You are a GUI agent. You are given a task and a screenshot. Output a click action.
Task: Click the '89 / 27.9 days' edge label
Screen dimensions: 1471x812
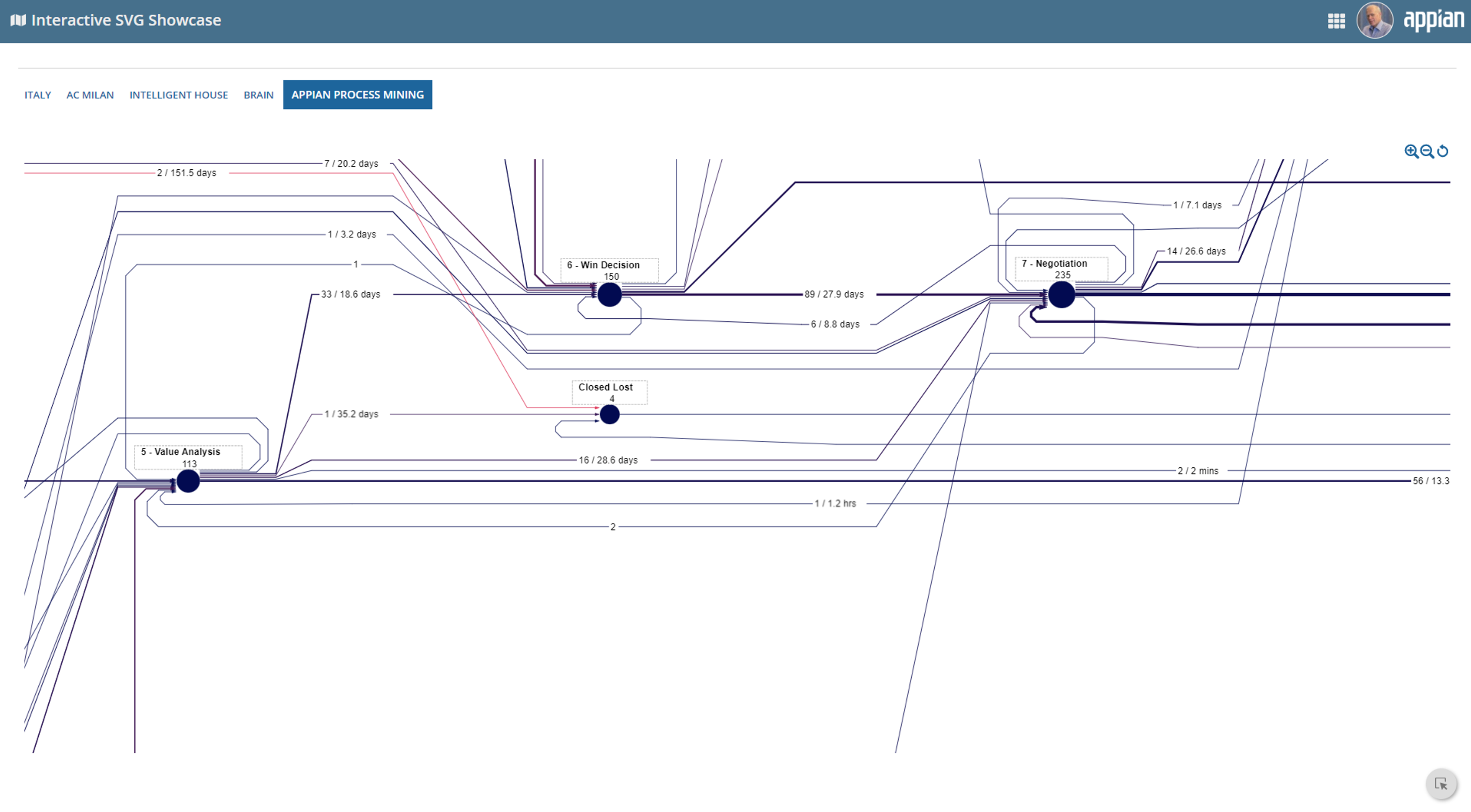[x=834, y=295]
